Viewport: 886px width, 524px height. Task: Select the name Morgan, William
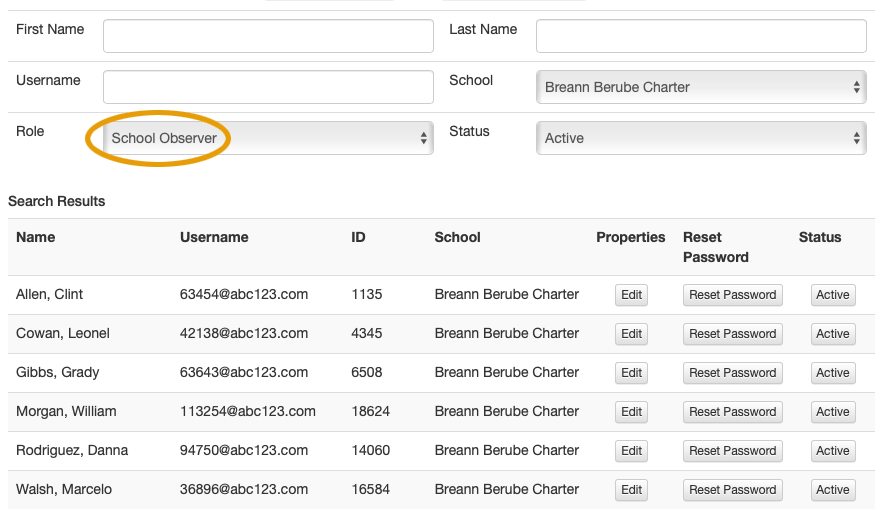[x=66, y=412]
